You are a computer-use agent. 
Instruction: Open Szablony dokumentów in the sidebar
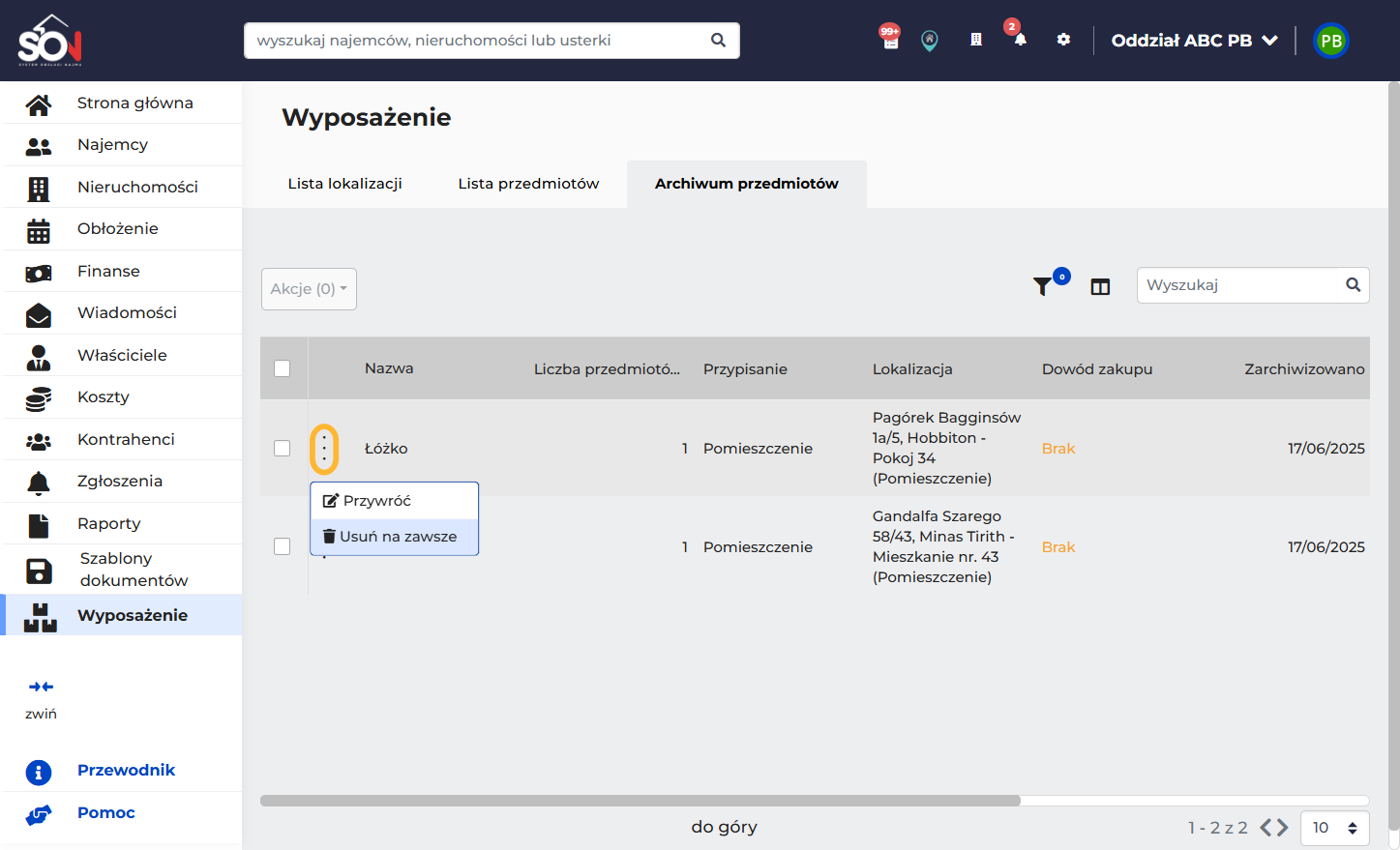coord(123,570)
